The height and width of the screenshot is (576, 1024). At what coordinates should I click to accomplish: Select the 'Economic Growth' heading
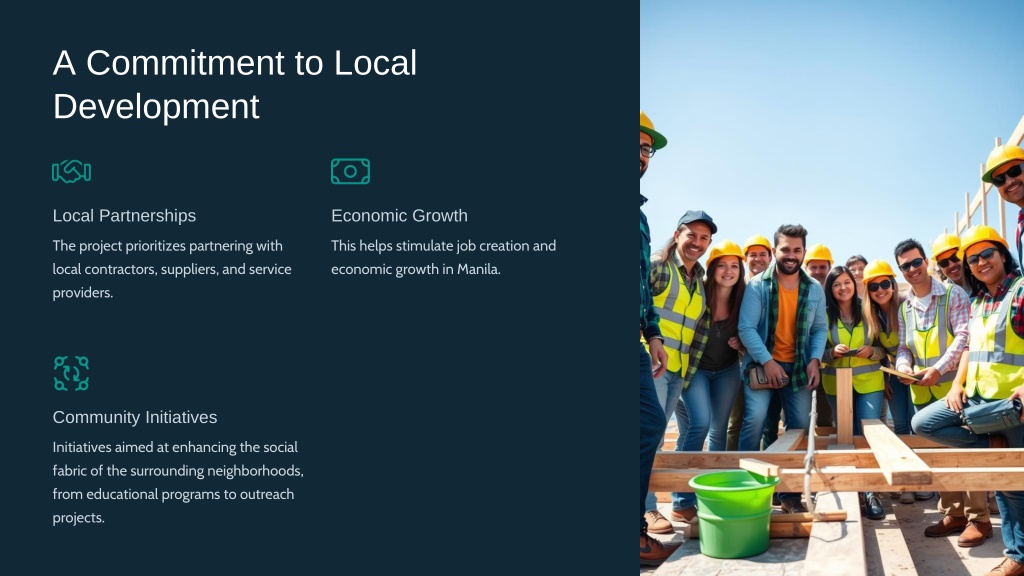coord(399,216)
